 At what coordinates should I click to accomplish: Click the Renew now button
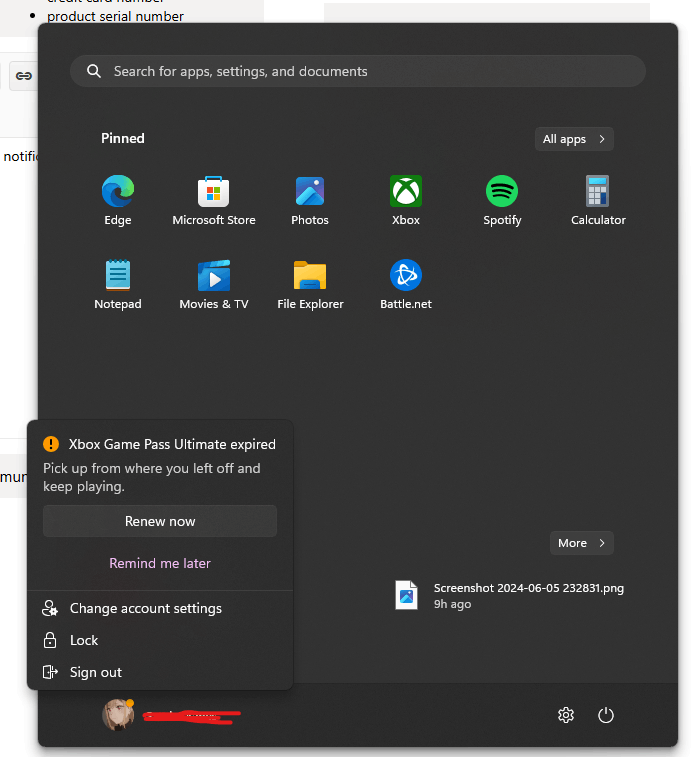tap(160, 521)
